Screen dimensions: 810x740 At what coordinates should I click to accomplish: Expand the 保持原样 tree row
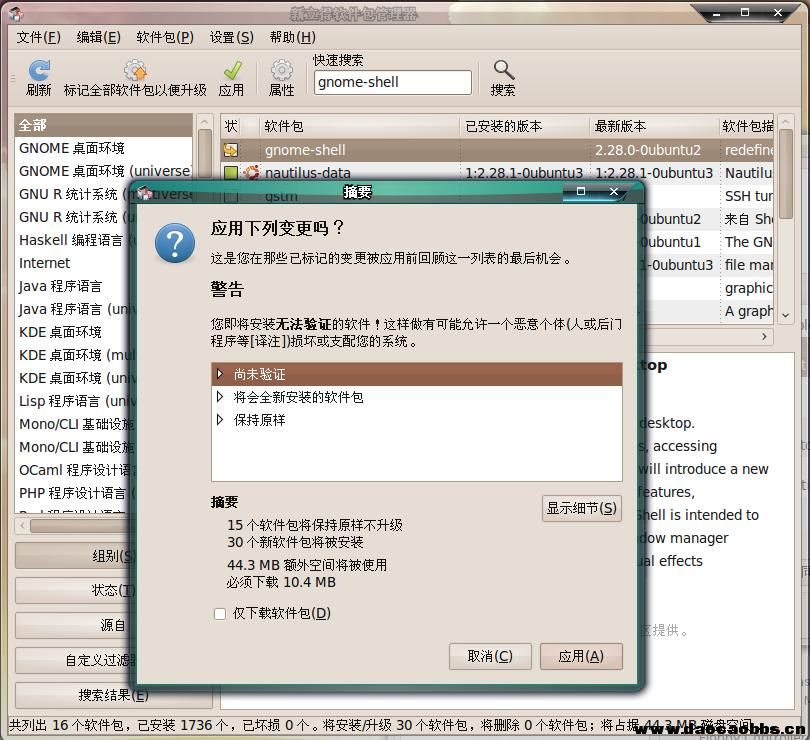click(x=220, y=420)
